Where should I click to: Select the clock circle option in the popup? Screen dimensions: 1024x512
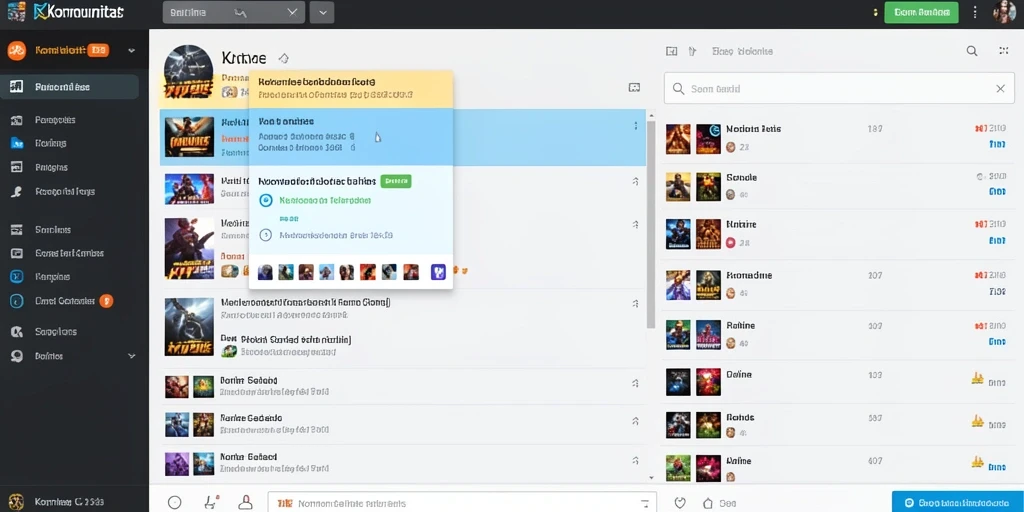265,235
